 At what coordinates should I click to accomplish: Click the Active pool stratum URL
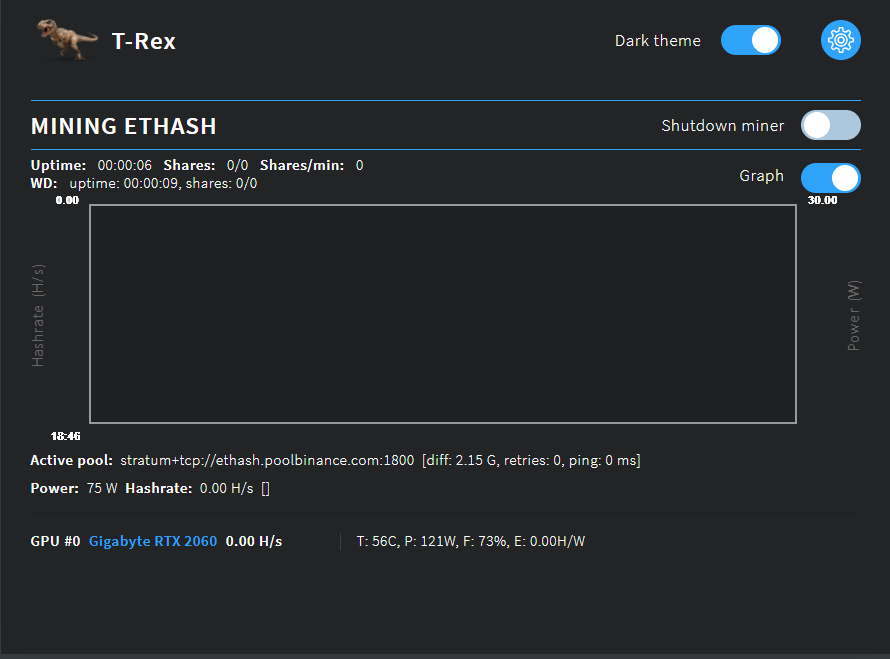pos(265,460)
